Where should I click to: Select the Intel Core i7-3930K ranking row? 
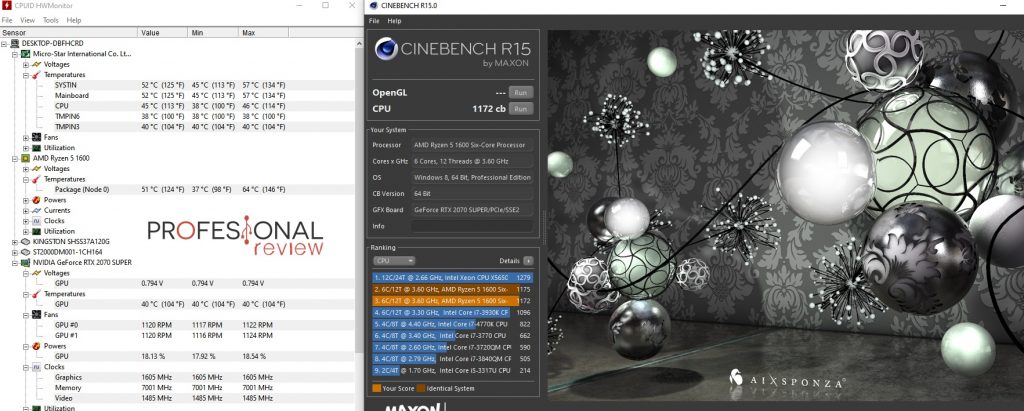[x=453, y=312]
